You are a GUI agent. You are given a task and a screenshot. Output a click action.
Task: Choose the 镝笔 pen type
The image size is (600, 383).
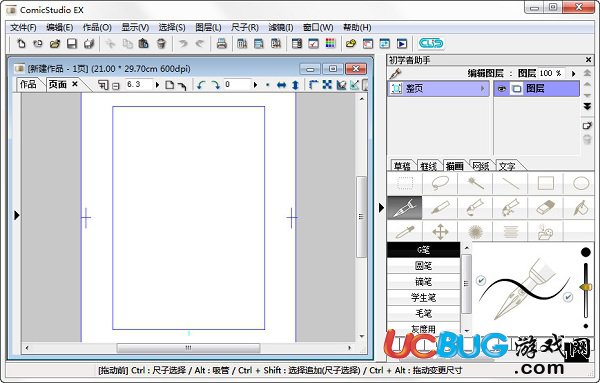[424, 282]
